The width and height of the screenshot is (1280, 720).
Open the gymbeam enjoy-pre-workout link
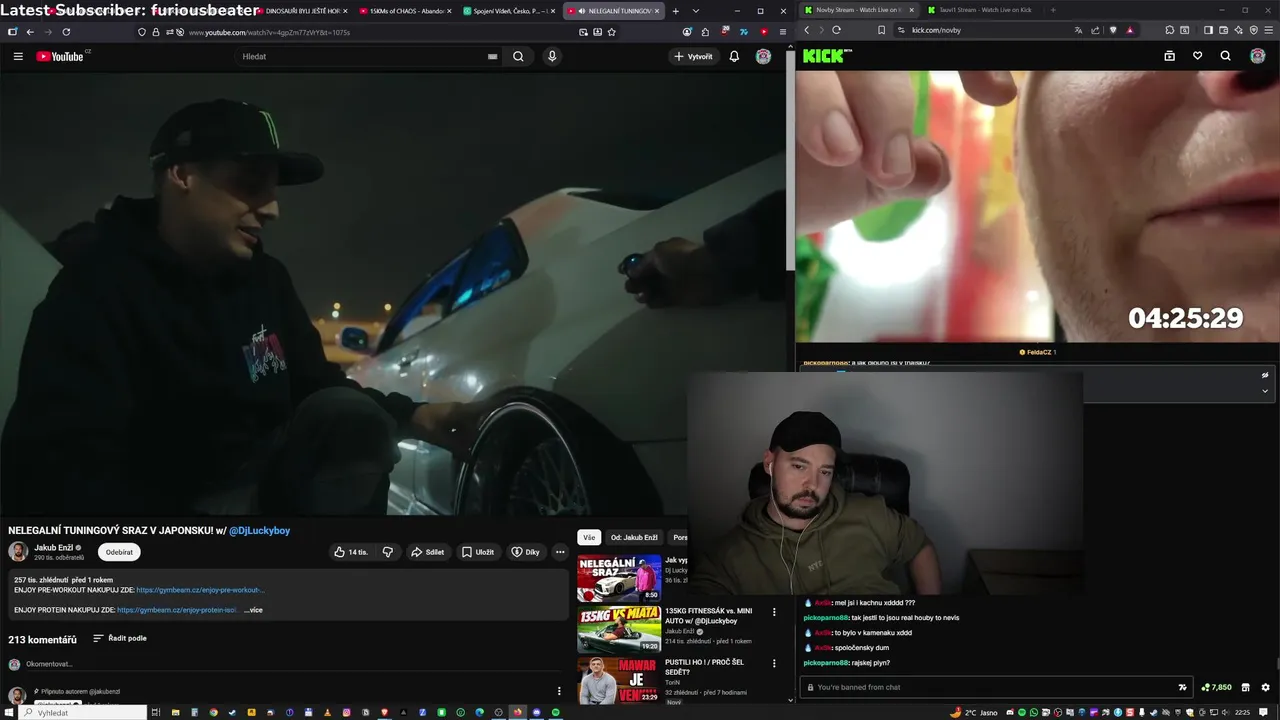click(x=200, y=590)
